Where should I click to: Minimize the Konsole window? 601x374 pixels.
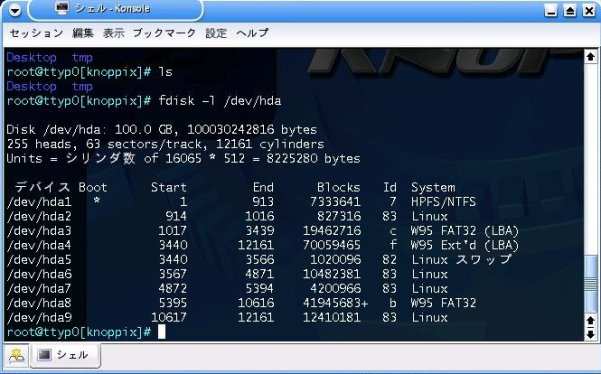point(551,10)
